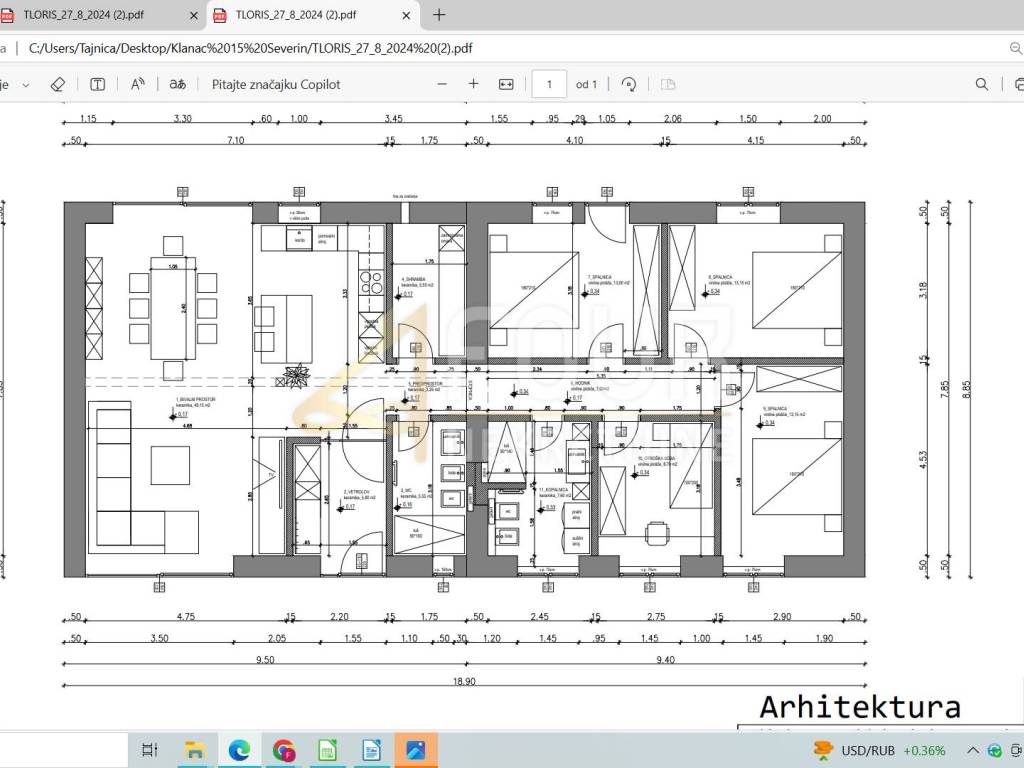Click the address bar file path
The image size is (1024, 768).
250,47
